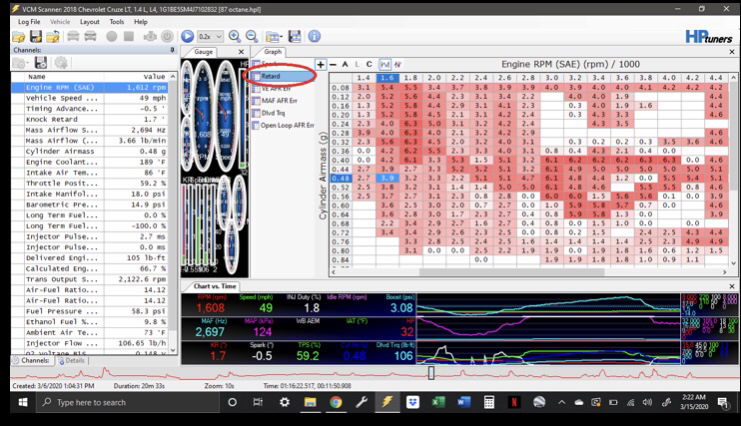Select the Open Loop AFR Err graph
Image resolution: width=741 pixels, height=426 pixels.
284,125
